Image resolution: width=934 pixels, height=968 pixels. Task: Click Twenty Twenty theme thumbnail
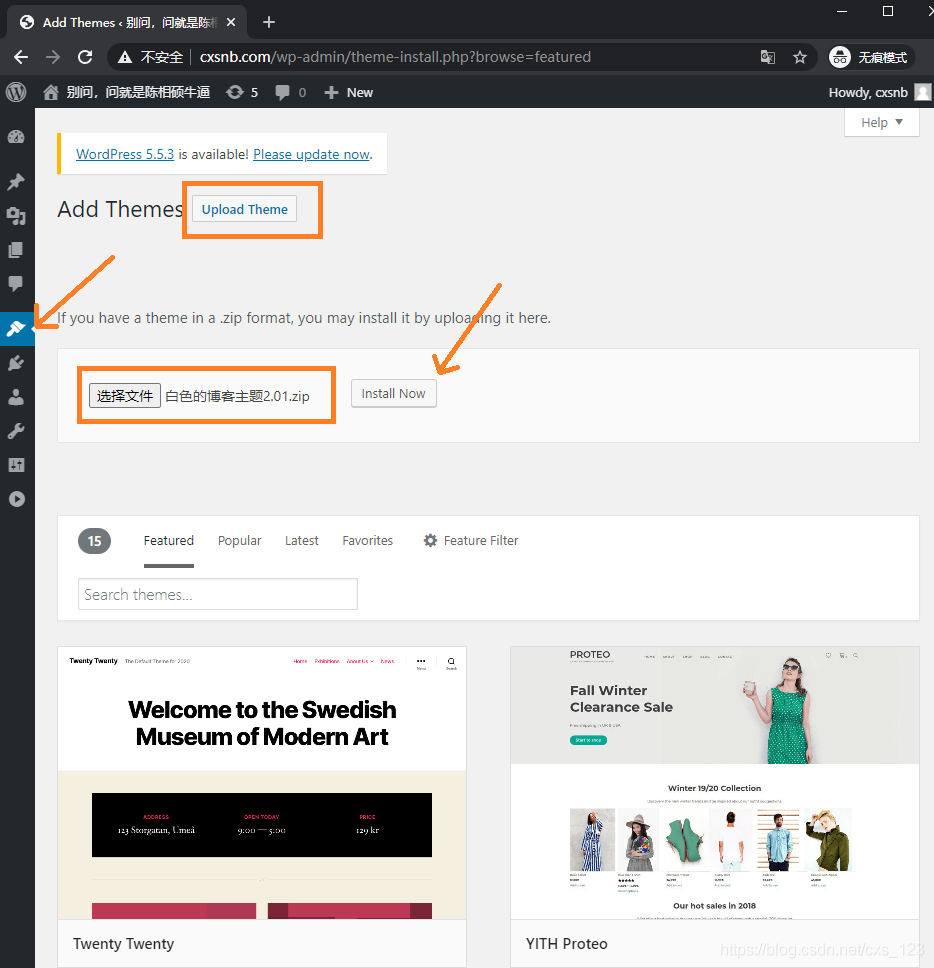[x=262, y=783]
